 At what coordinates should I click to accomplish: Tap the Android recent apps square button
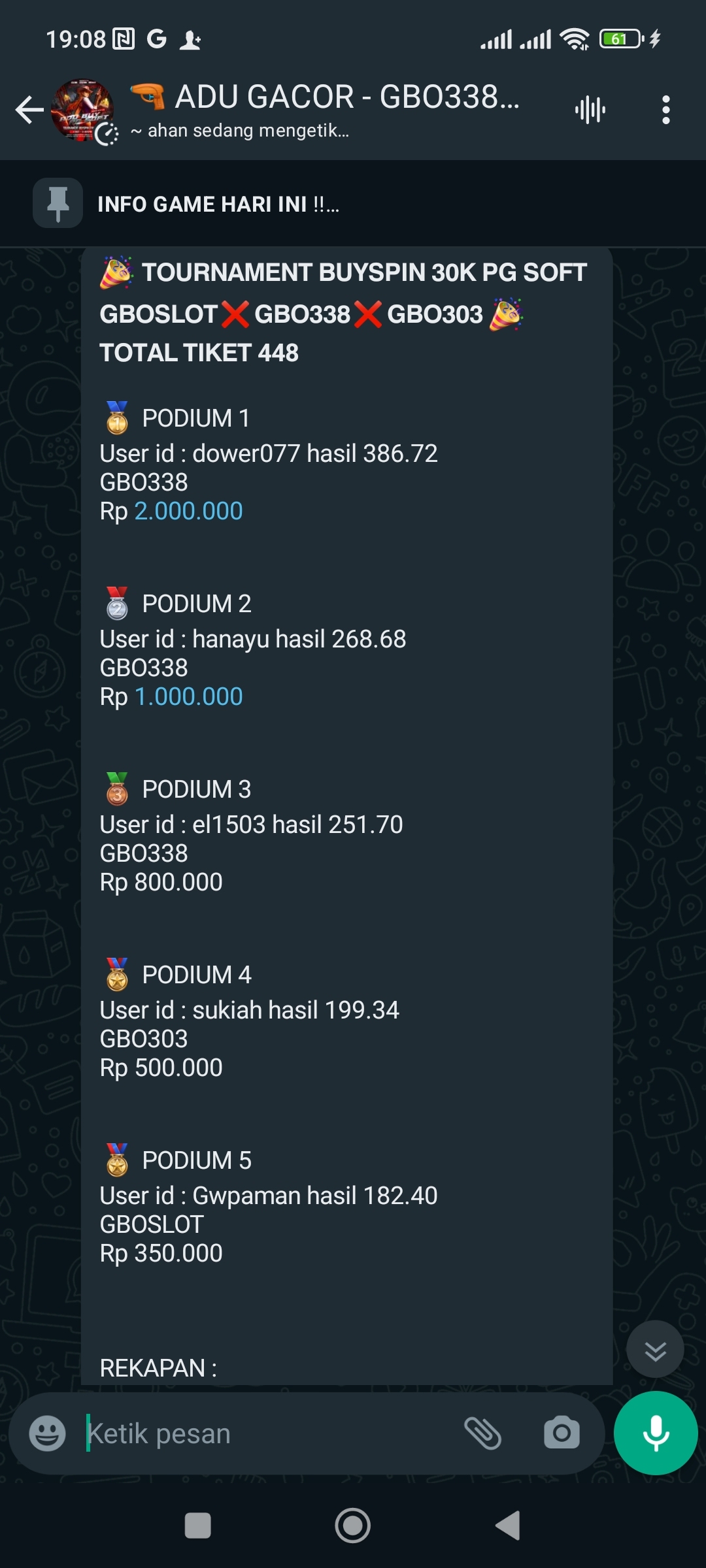198,1526
